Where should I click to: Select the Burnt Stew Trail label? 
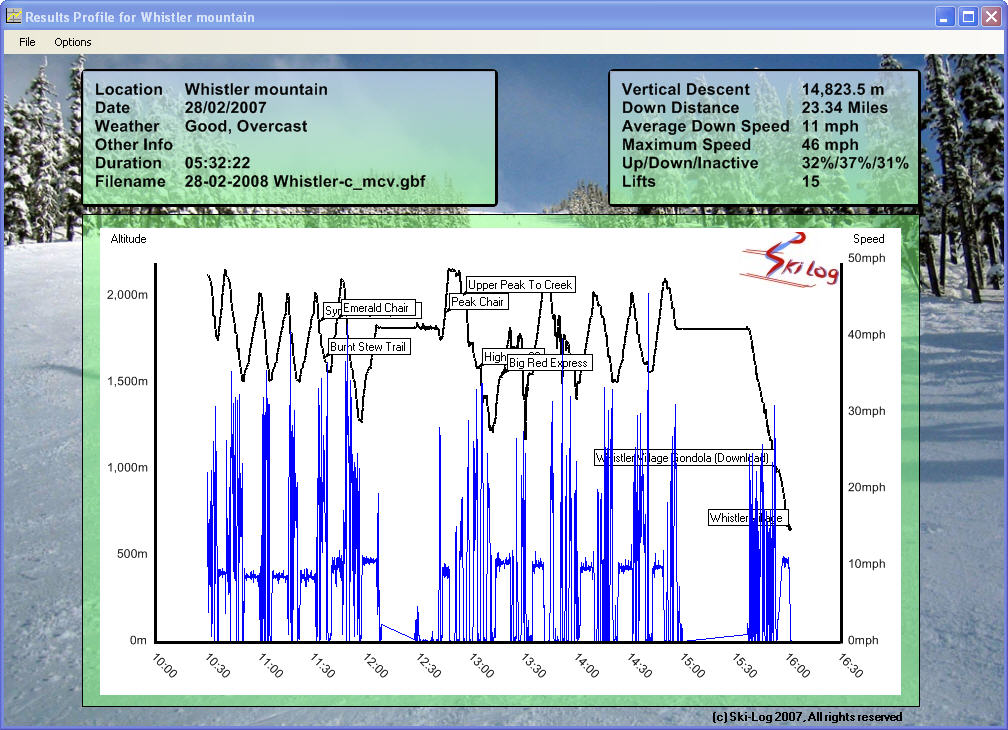point(369,347)
